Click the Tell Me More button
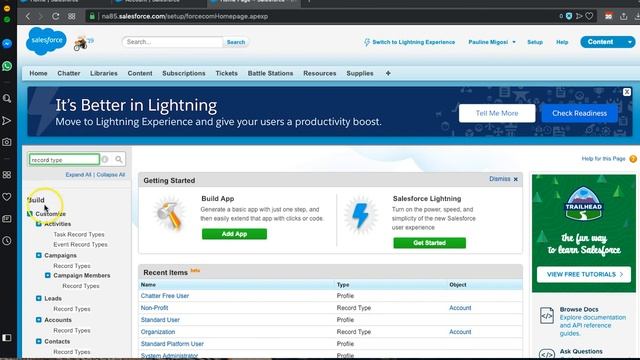Screen dimensions: 640x360 coord(497,113)
